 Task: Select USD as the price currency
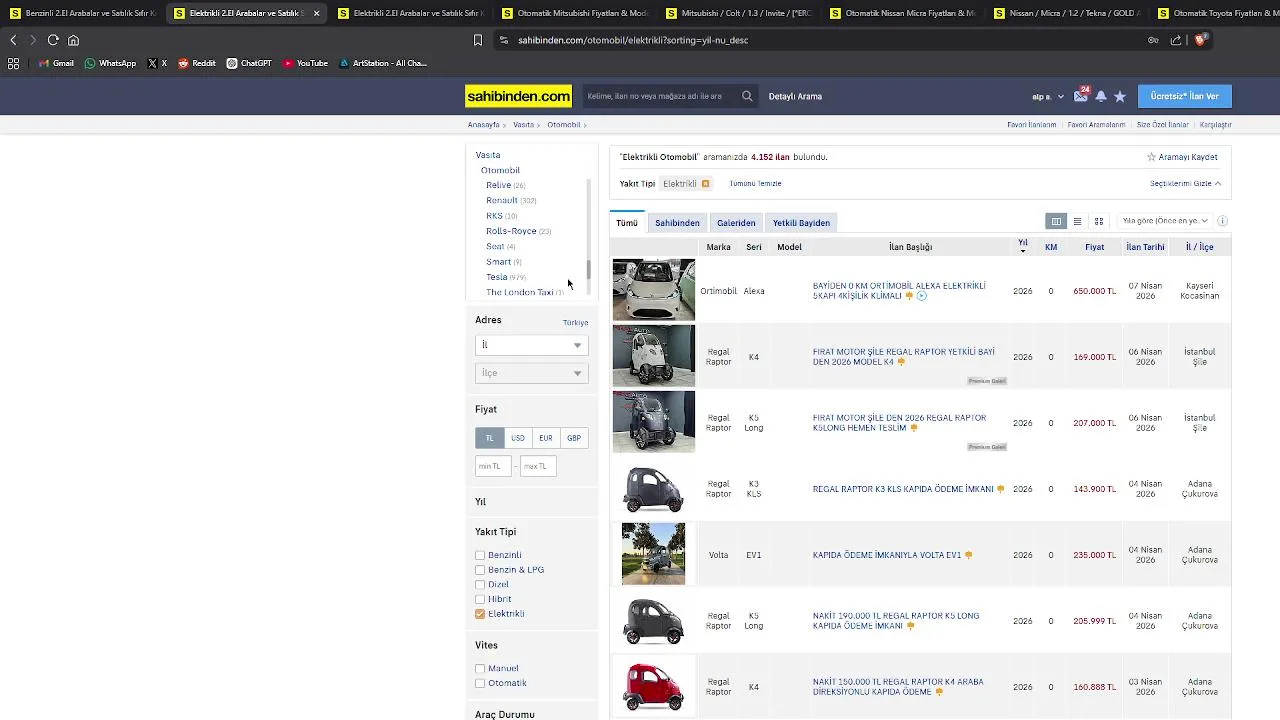point(518,438)
